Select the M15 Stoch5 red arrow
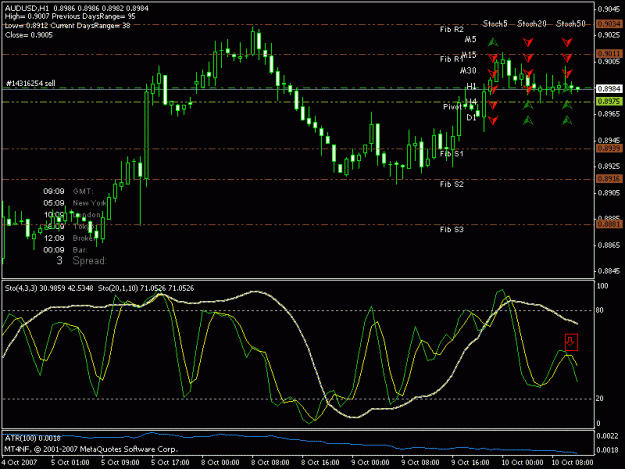Screen dimensions: 625x469 click(x=493, y=58)
